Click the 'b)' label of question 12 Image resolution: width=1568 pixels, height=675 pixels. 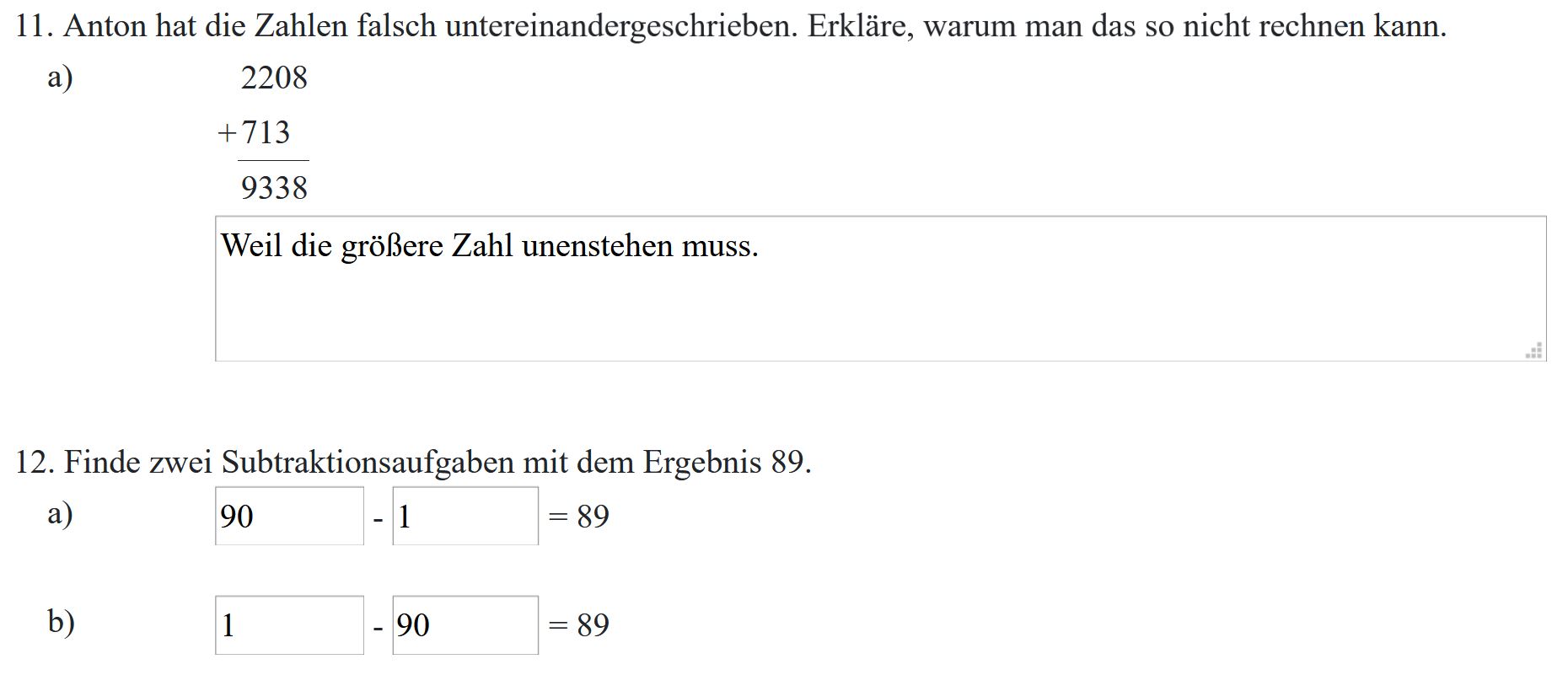(x=61, y=622)
